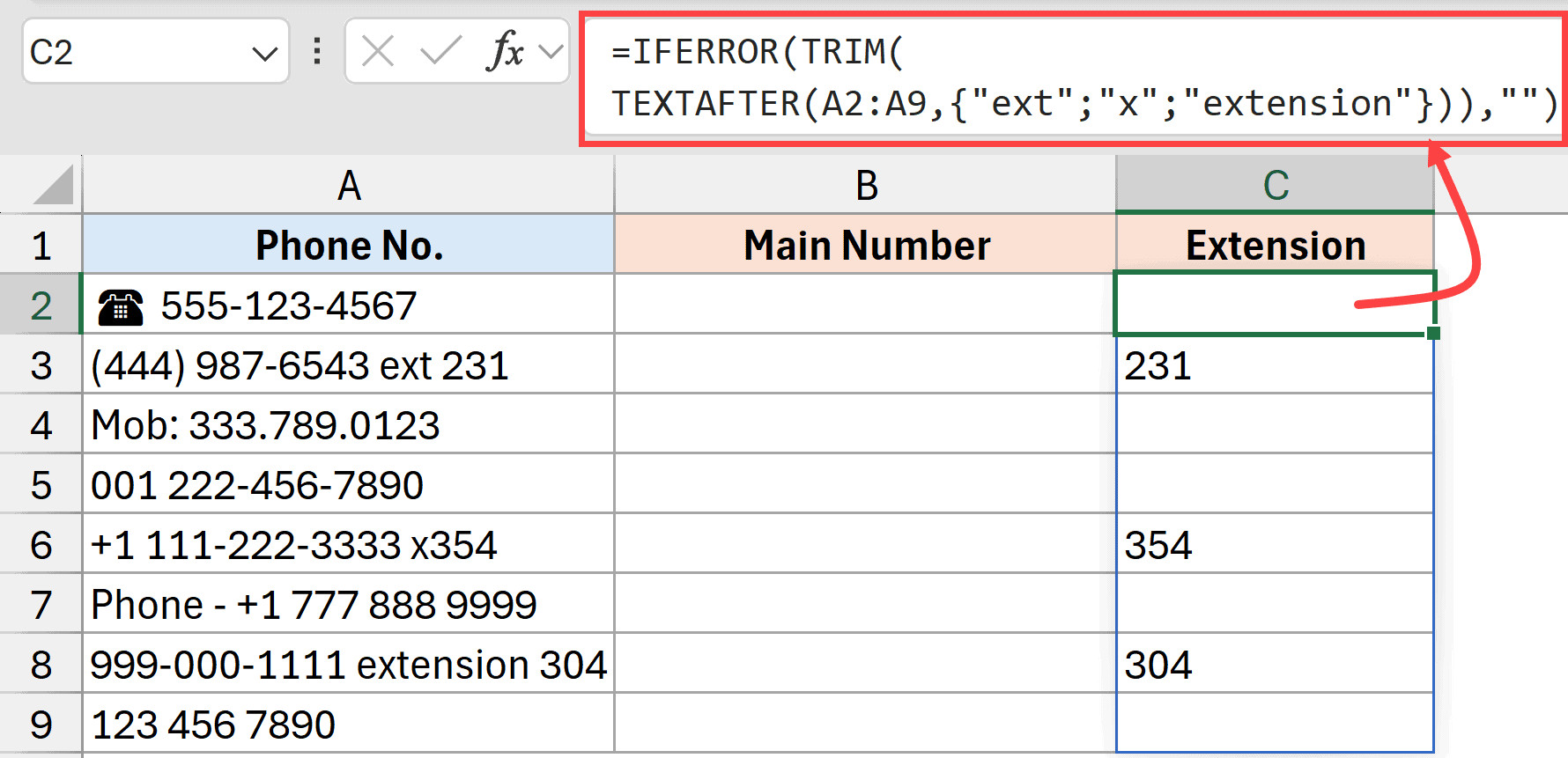The height and width of the screenshot is (758, 1568).
Task: Select cell containing 555-123-4567
Action: pos(349,305)
